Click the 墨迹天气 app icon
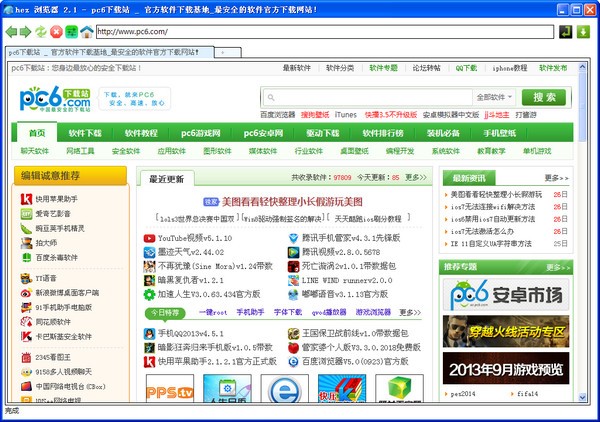Screen dimensions: 600x422 click(x=149, y=253)
